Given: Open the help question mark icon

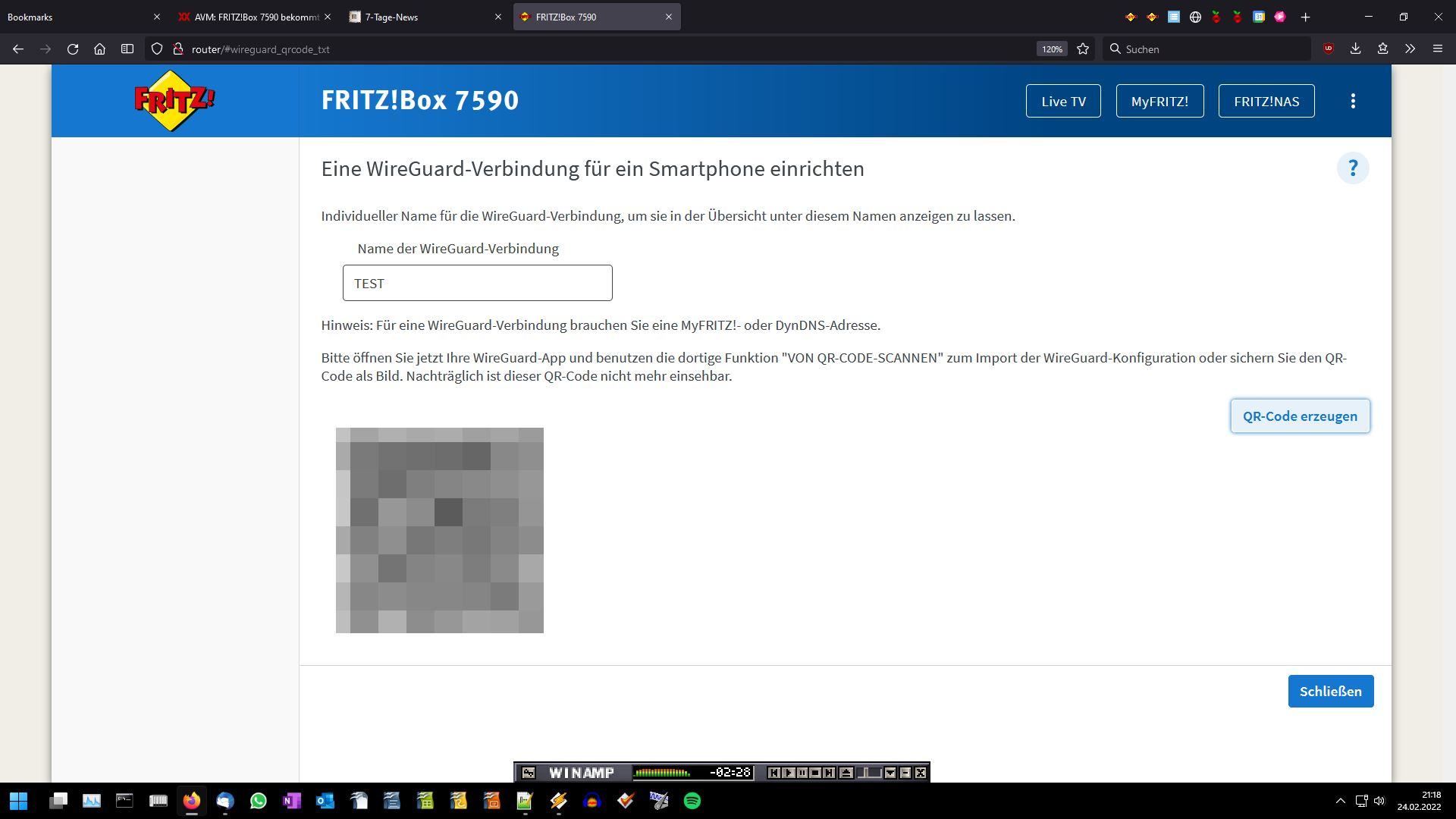Looking at the screenshot, I should coord(1352,168).
